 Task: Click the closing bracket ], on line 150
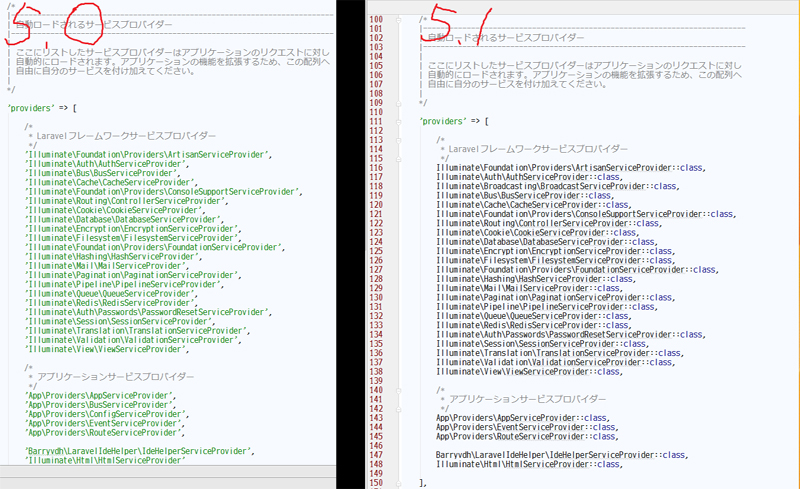tap(422, 483)
